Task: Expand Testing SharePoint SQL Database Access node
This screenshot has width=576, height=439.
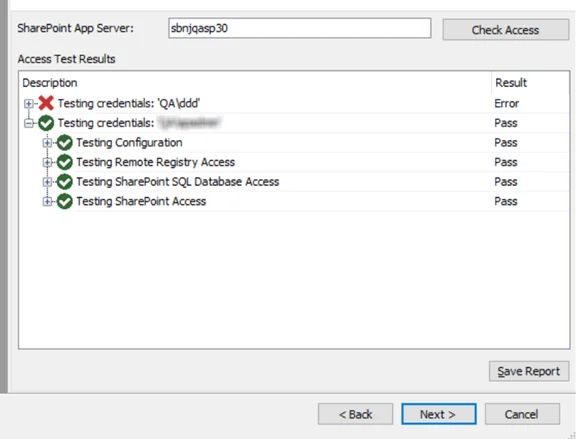Action: pyautogui.click(x=47, y=182)
